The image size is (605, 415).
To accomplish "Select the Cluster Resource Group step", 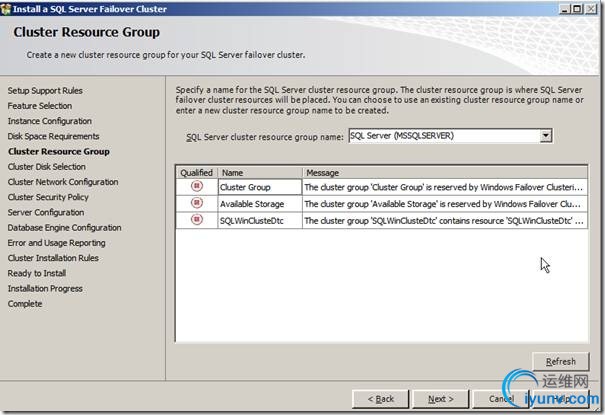I will pyautogui.click(x=59, y=152).
